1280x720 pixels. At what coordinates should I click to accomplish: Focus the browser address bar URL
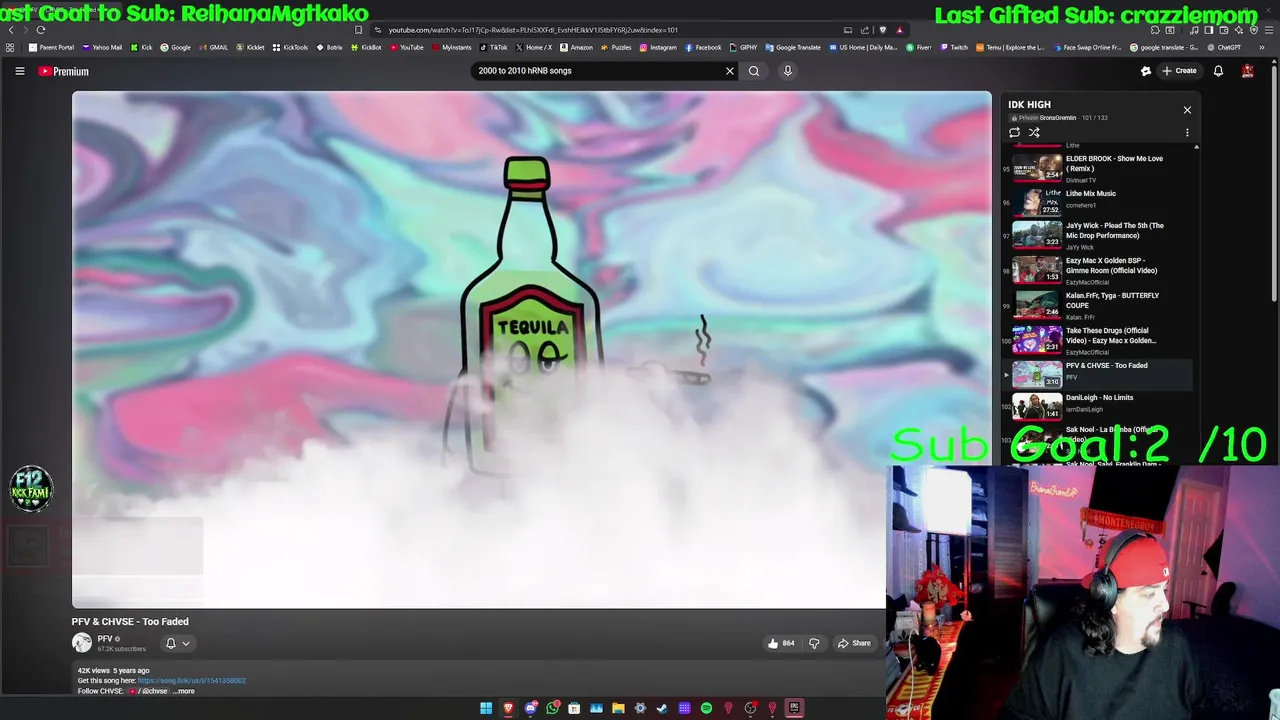533,30
